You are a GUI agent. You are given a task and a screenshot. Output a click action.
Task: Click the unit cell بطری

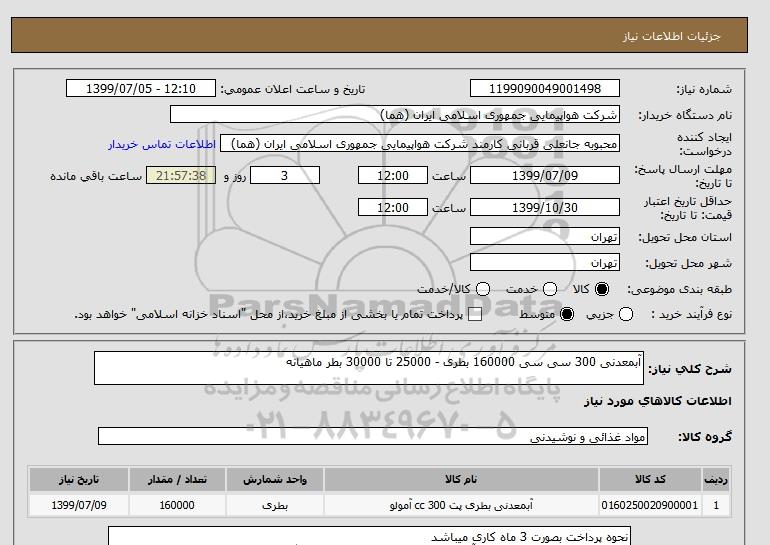click(275, 505)
